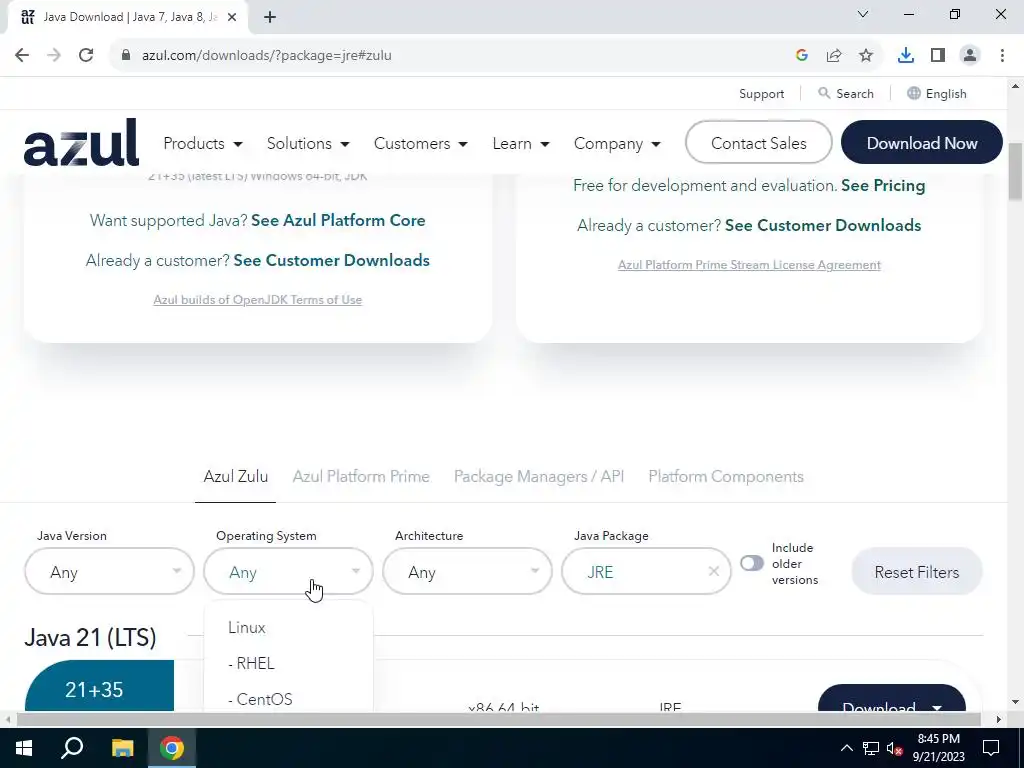Click the 21+35 version badge
Image resolution: width=1024 pixels, height=768 pixels.
pyautogui.click(x=99, y=686)
